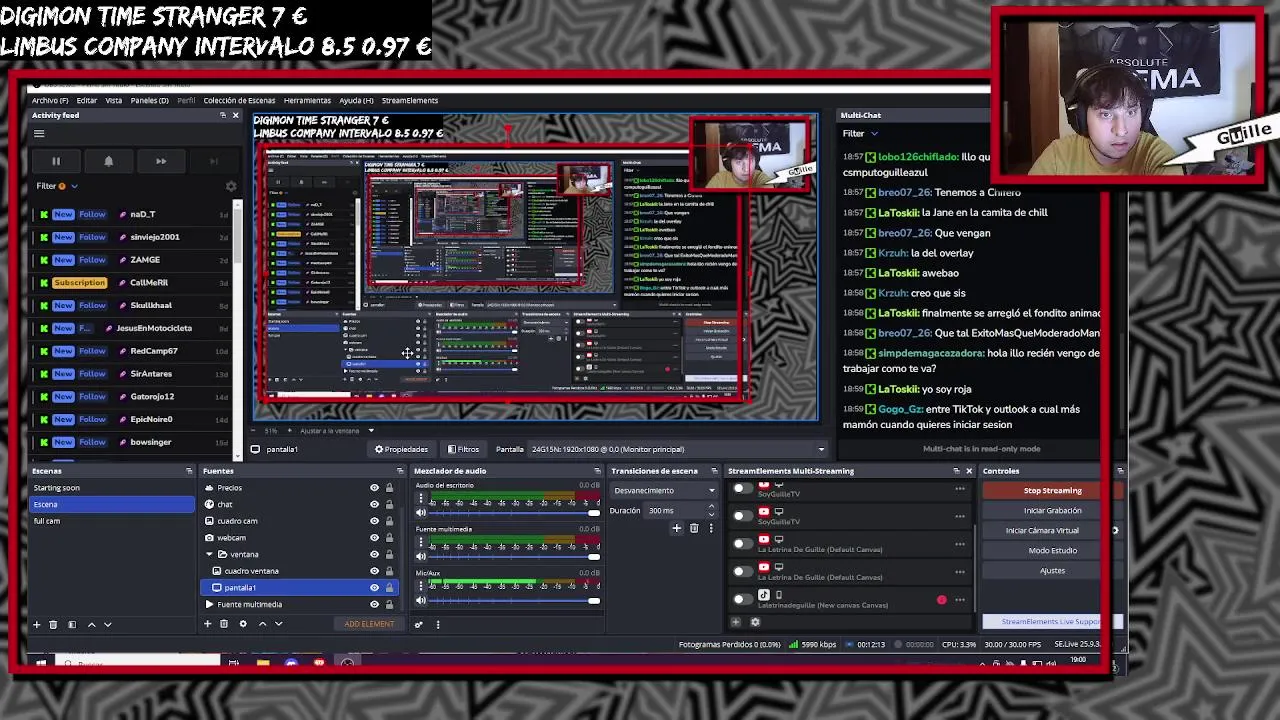1280x720 pixels.
Task: Move source down in Fuentes toolbar
Action: click(x=279, y=624)
